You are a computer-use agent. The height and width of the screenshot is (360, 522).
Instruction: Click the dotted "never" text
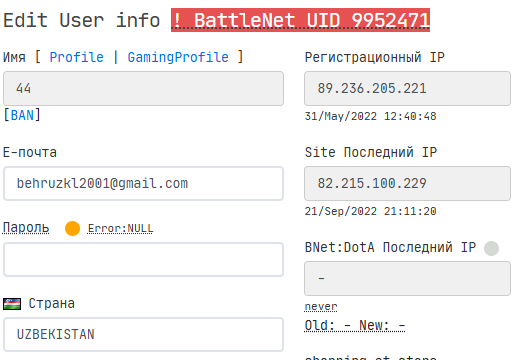[321, 306]
